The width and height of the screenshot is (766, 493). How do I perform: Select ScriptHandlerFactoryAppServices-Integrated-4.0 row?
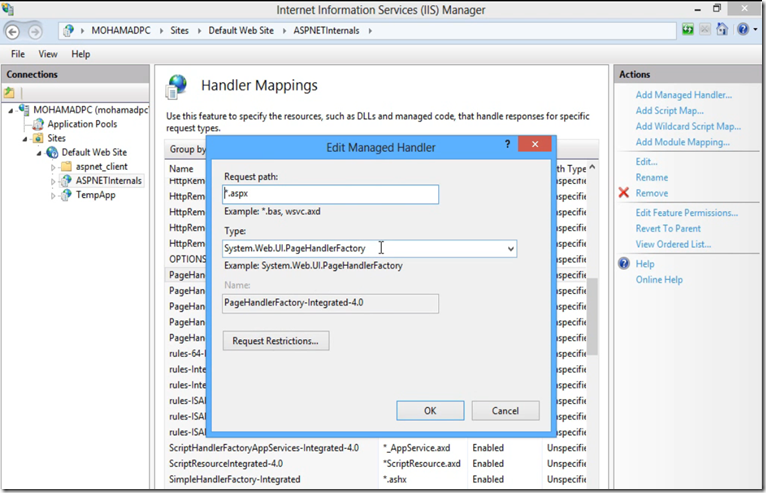[x=377, y=448]
